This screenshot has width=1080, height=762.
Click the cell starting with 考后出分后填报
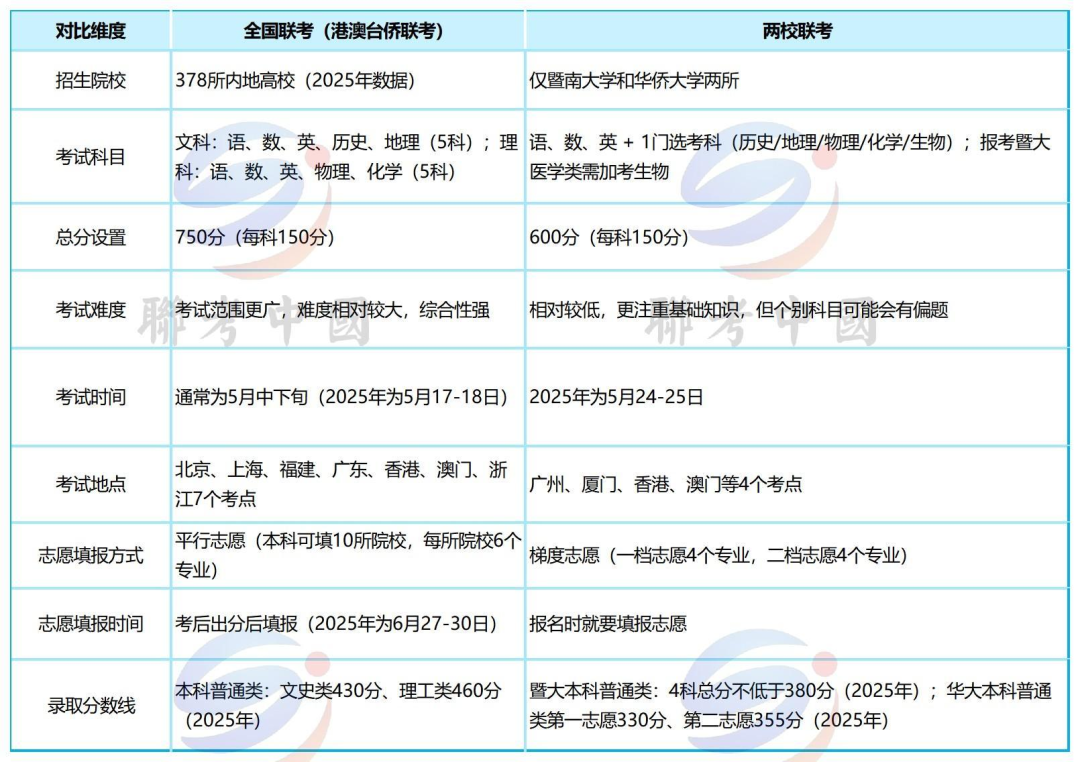tap(347, 624)
